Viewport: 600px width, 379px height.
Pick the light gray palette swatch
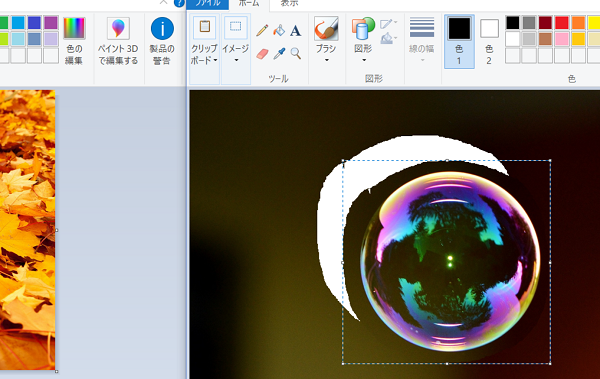click(x=529, y=39)
